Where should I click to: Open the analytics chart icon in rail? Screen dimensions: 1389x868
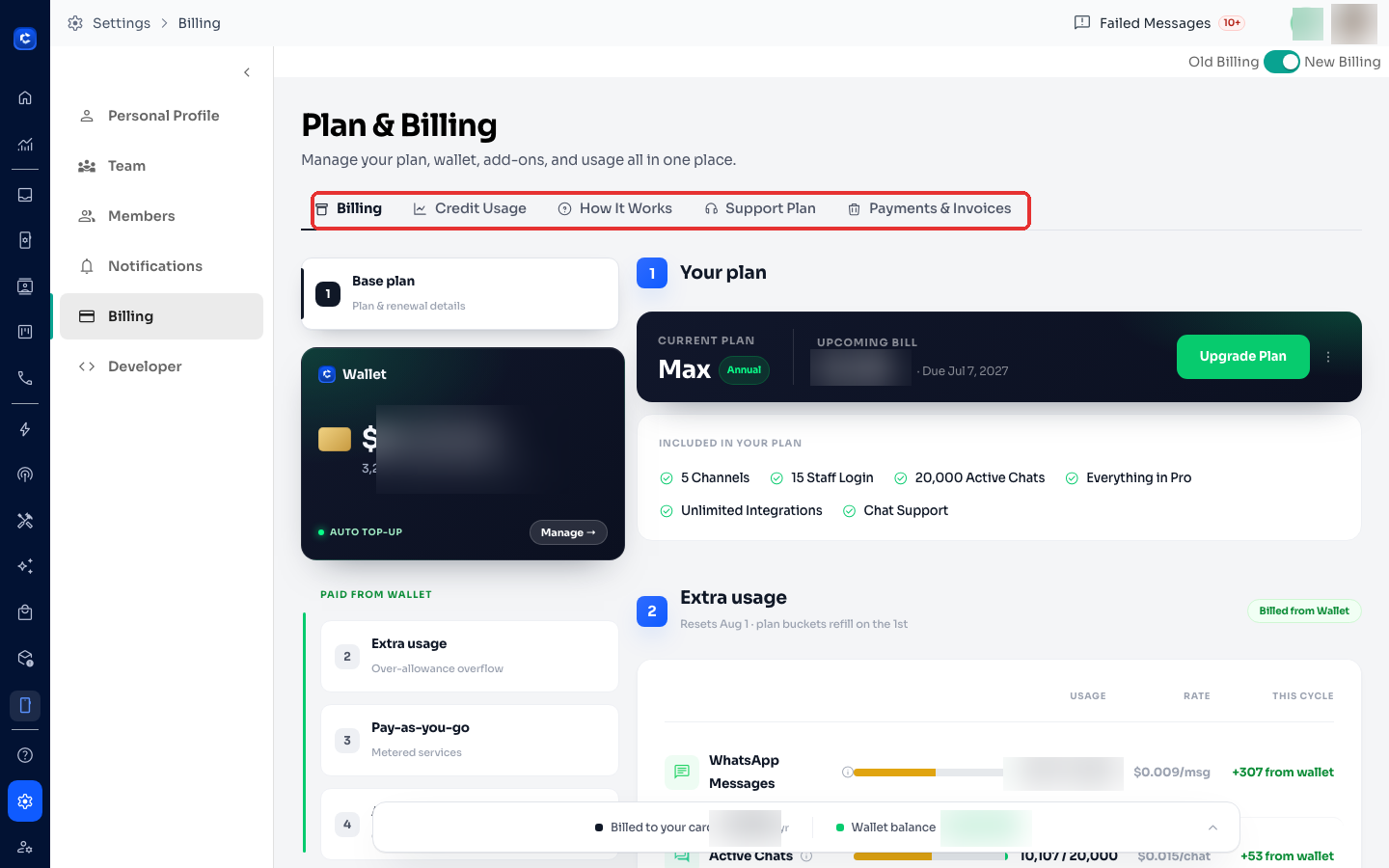click(x=25, y=145)
